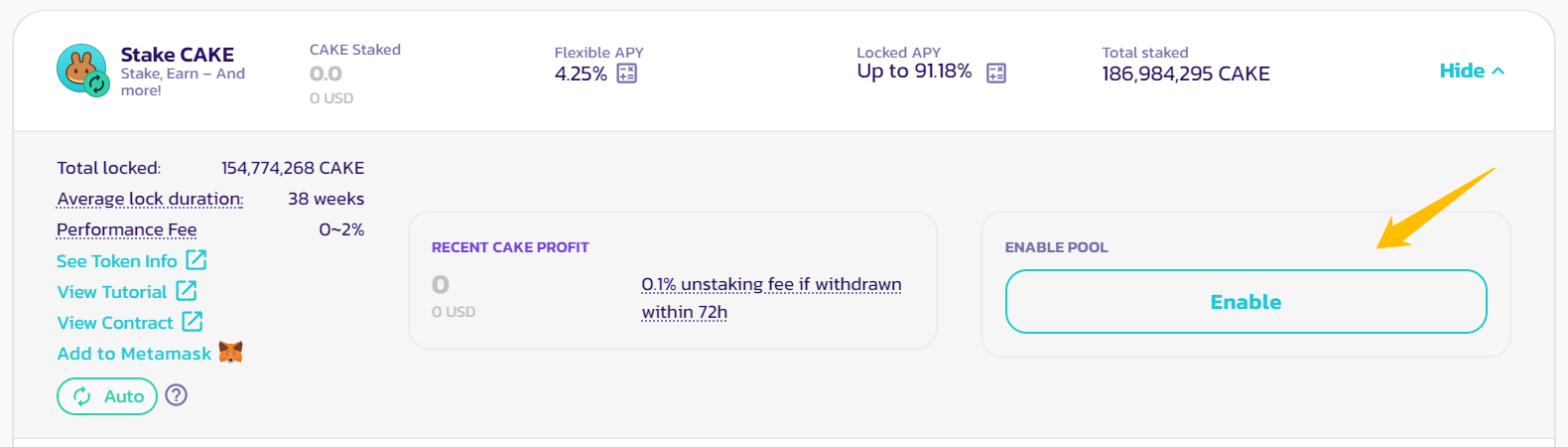
Task: Open See Token Info link
Action: click(117, 261)
